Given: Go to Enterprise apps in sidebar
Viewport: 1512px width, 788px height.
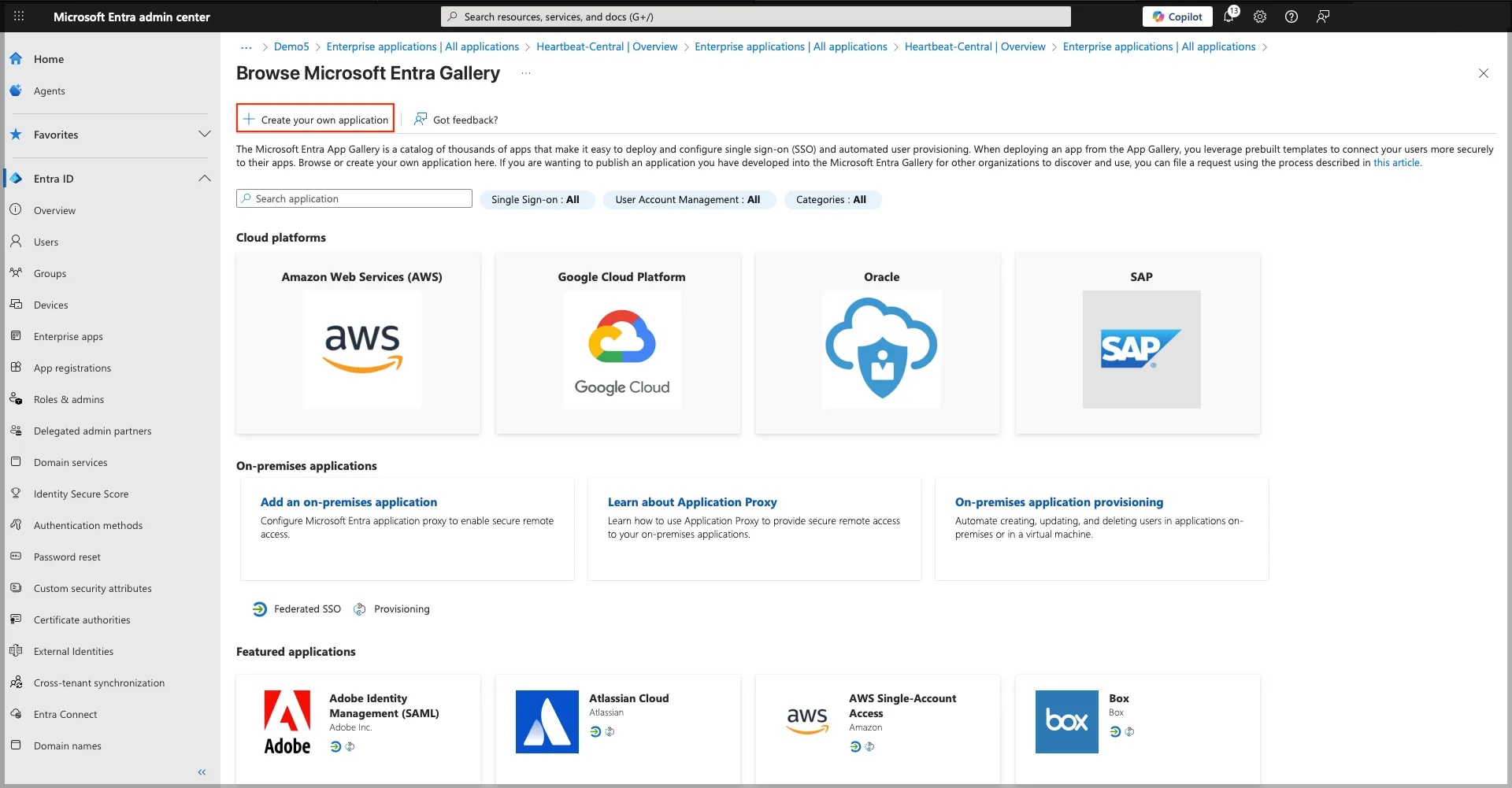Looking at the screenshot, I should pyautogui.click(x=69, y=337).
